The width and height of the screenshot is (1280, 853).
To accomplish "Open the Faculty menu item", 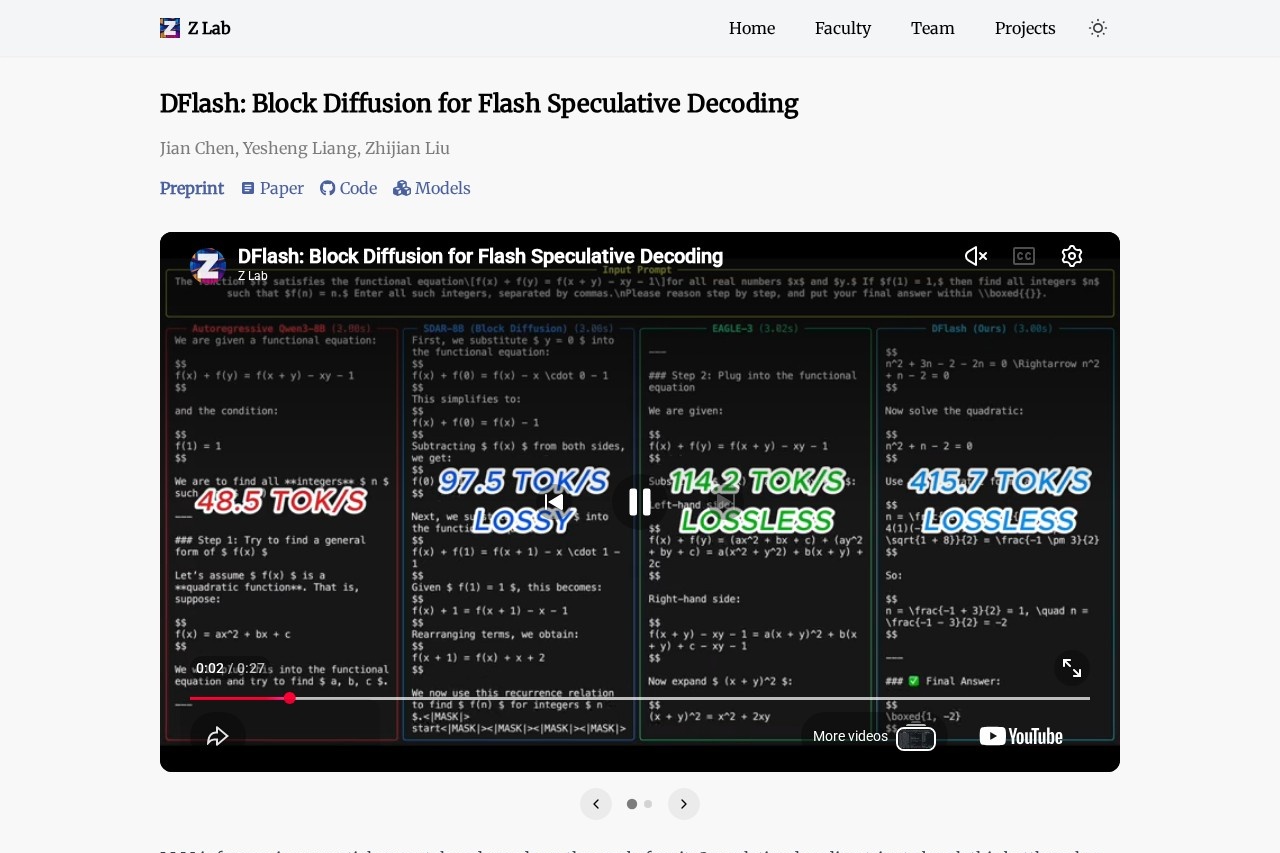I will [843, 28].
